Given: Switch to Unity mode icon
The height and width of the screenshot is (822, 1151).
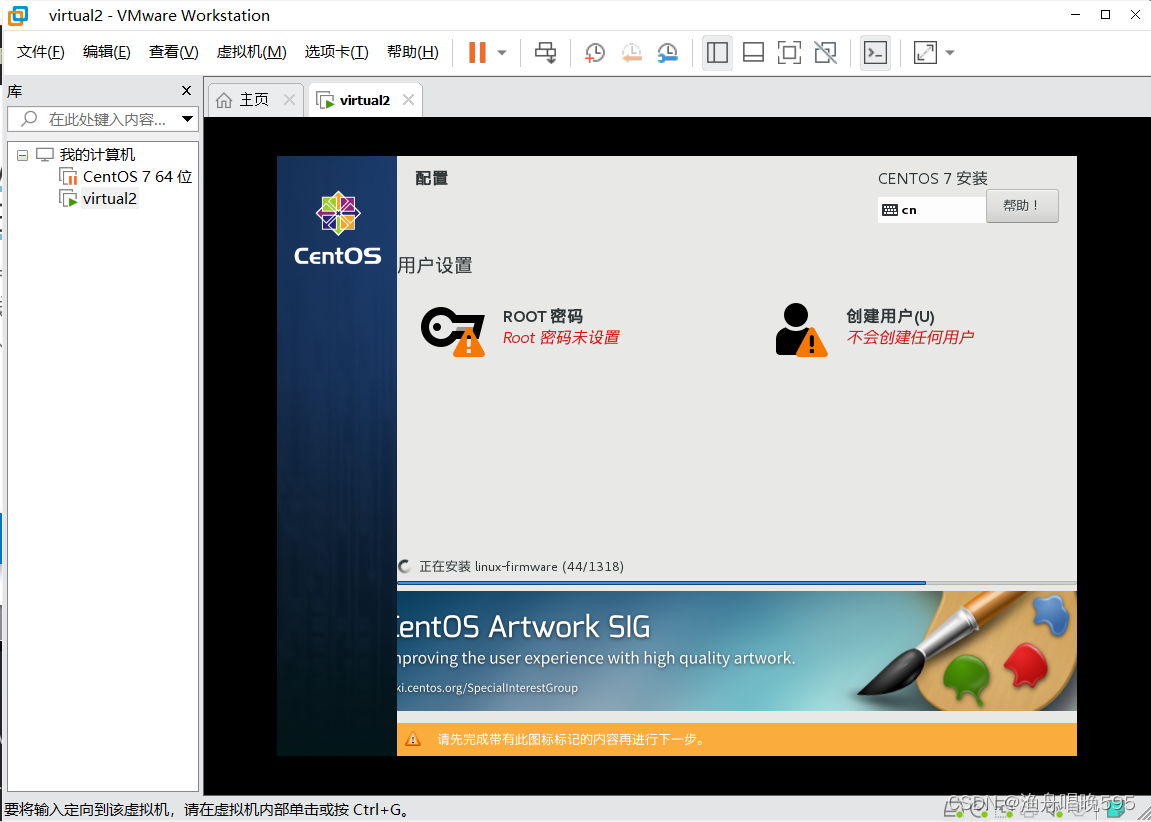Looking at the screenshot, I should [826, 53].
